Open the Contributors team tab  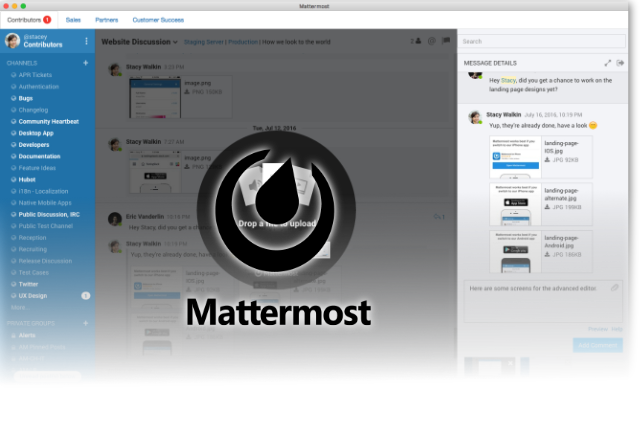[x=29, y=20]
